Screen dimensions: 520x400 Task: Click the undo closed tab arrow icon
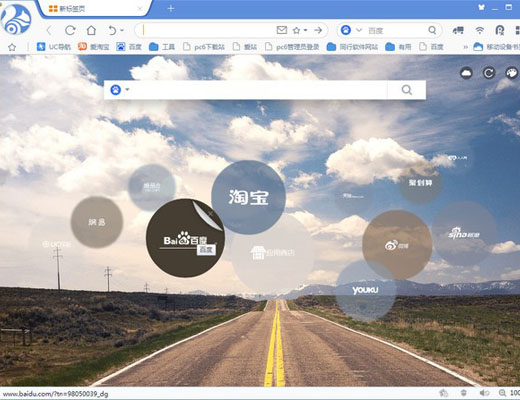[112, 30]
